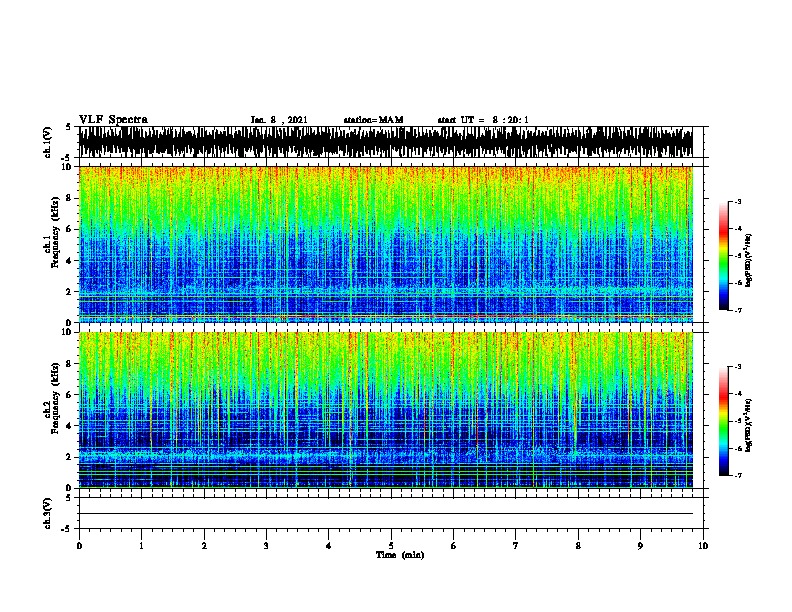
Task: Click the ch.2 "Frequency (kHz)" axis label
Action: [x=55, y=398]
